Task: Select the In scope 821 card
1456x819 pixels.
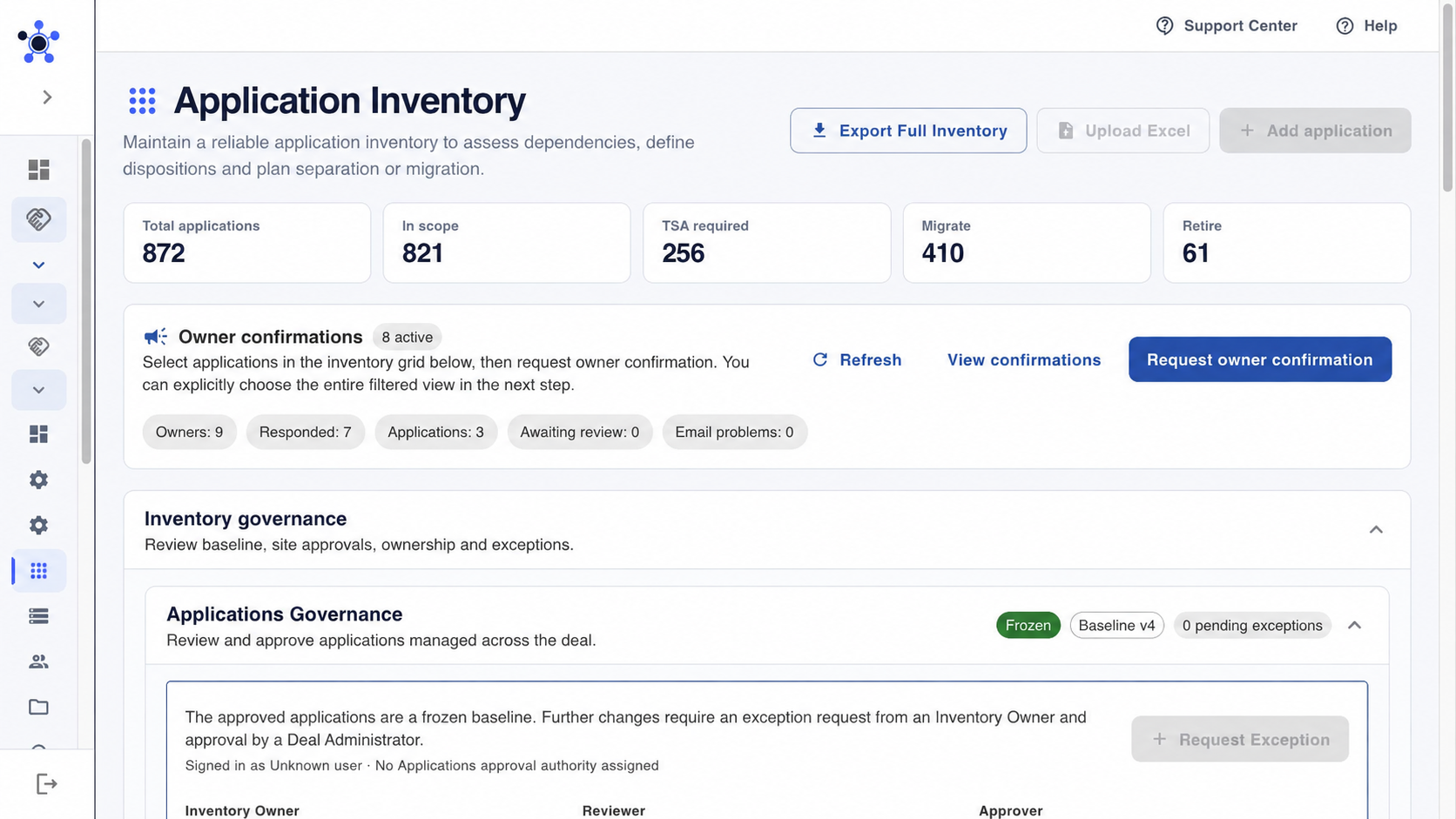Action: tap(507, 243)
